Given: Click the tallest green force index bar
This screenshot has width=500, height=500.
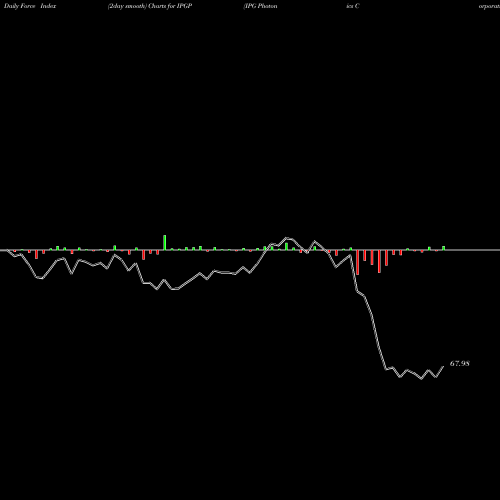Looking at the screenshot, I should (165, 242).
